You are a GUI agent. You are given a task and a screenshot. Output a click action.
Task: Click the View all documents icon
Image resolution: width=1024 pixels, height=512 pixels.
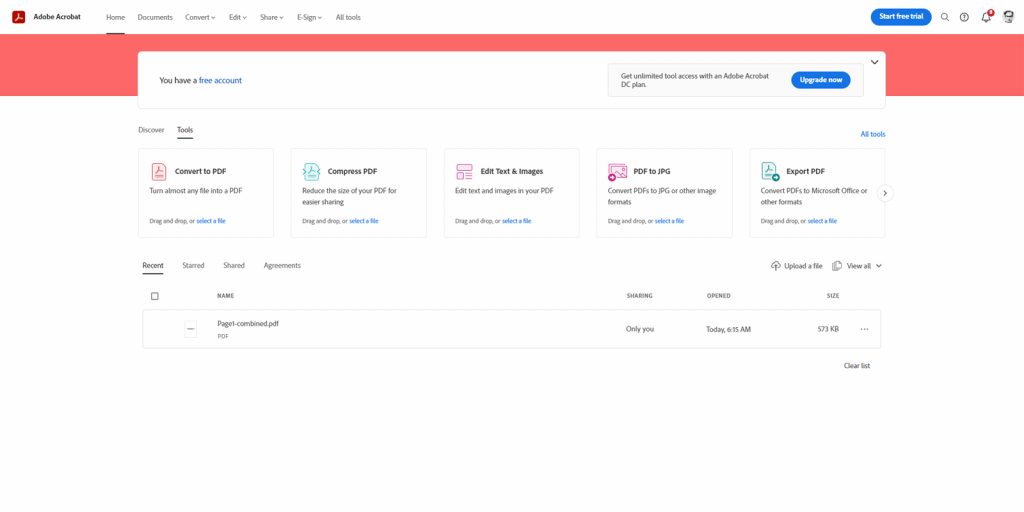click(x=837, y=266)
